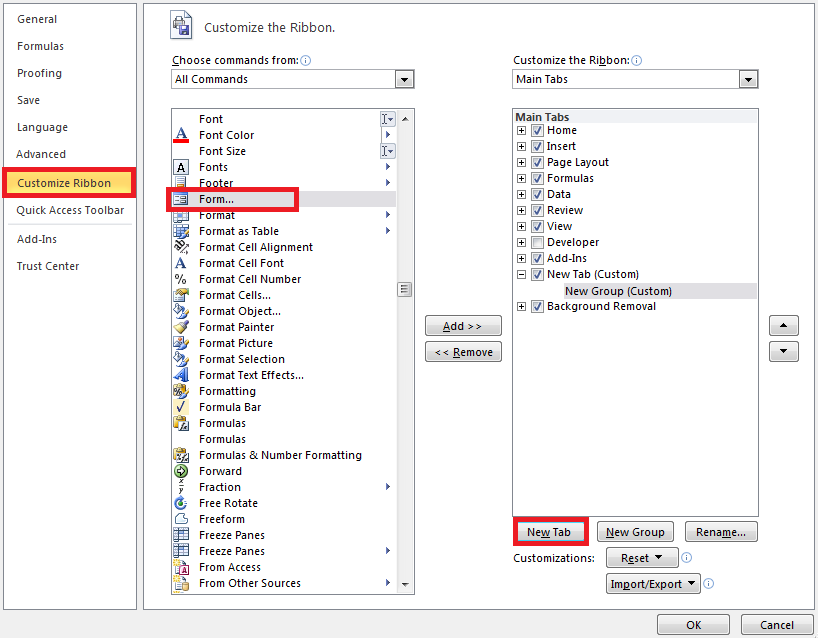Open the Import/Export dropdown button

click(x=653, y=583)
